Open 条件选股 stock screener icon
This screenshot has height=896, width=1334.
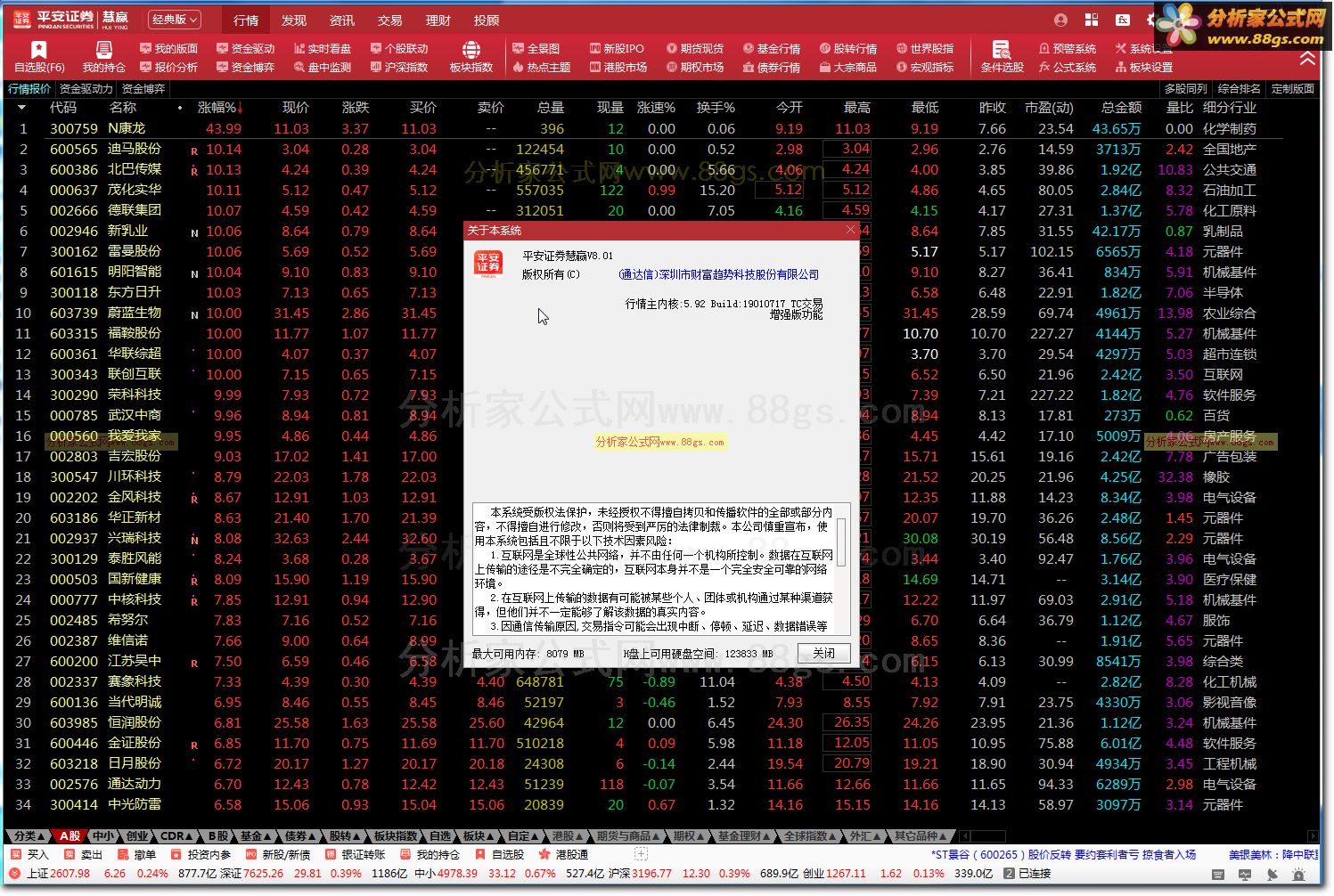1002,57
